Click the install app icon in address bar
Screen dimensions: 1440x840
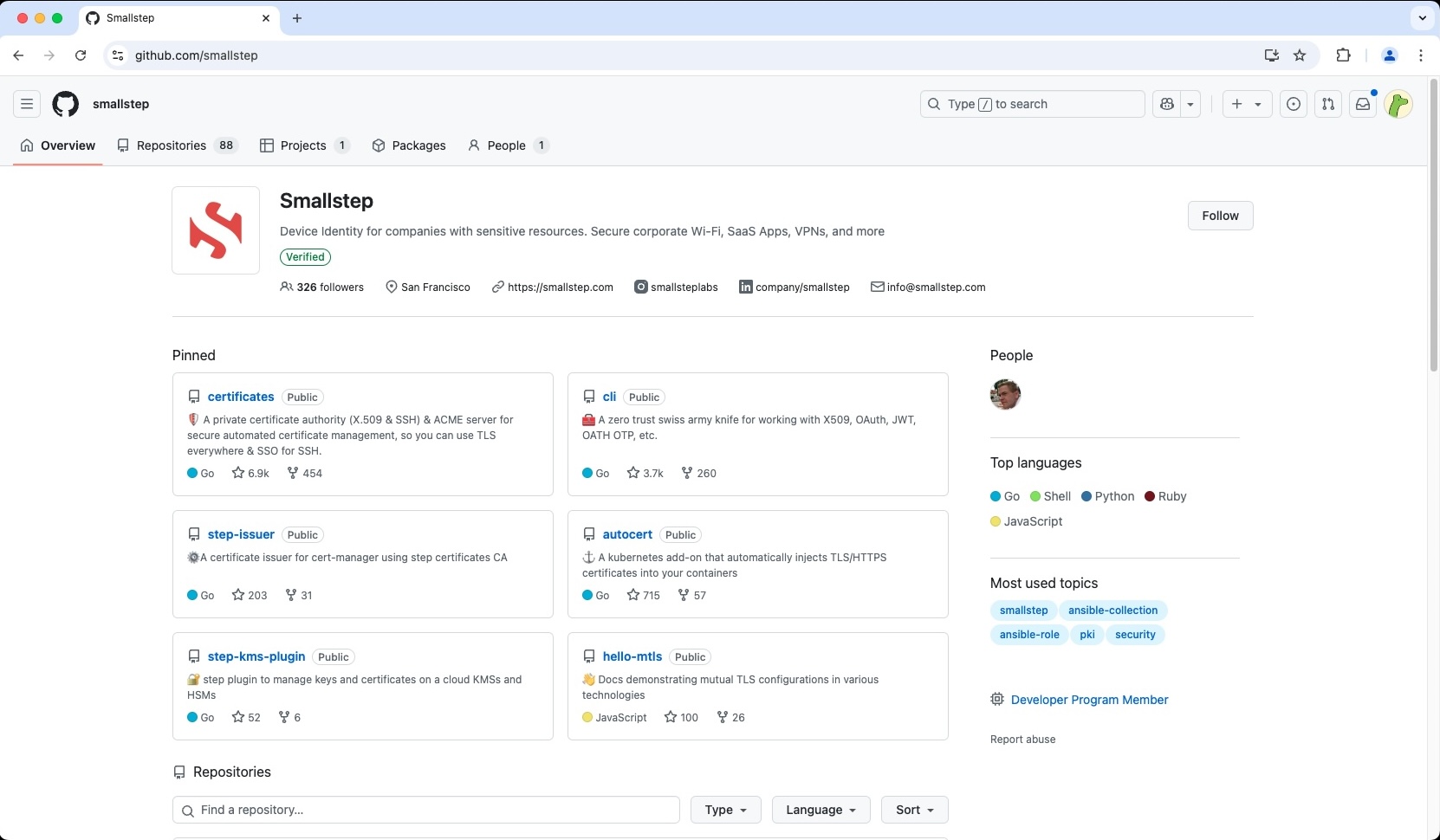[x=1271, y=55]
